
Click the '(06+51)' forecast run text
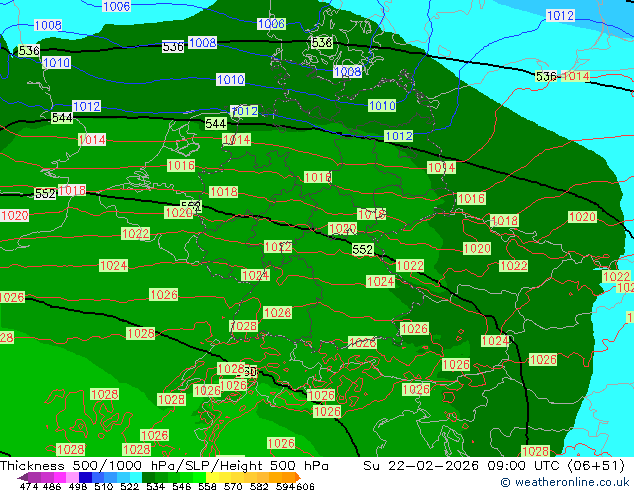(x=596, y=466)
